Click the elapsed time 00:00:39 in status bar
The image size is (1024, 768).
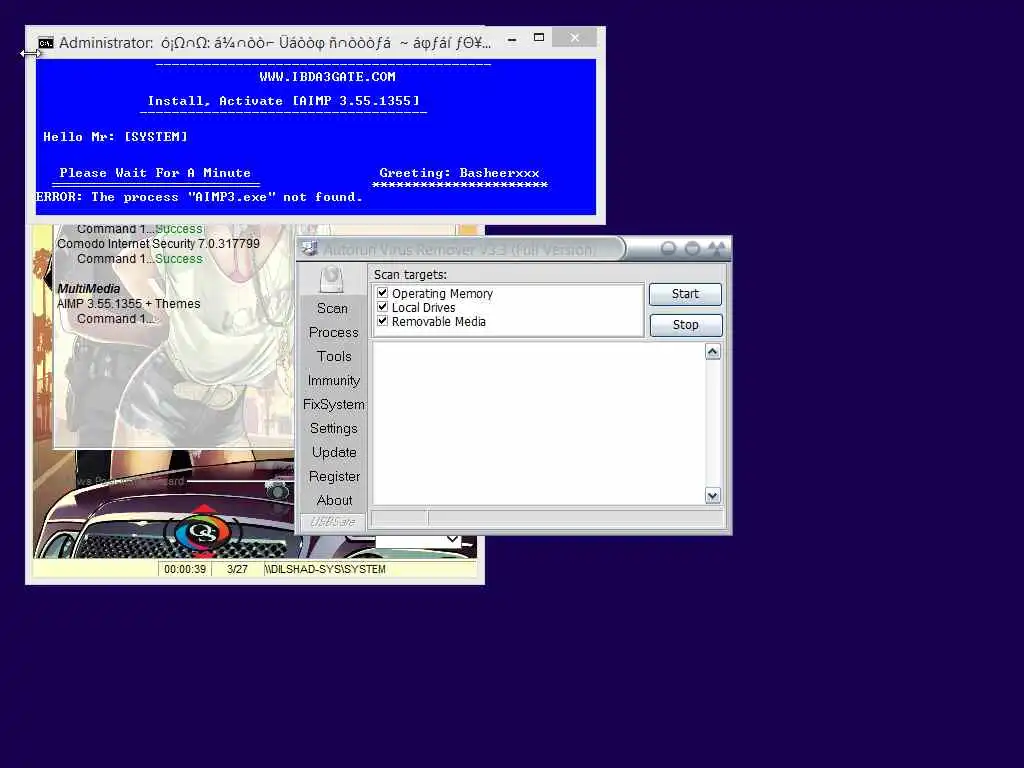pyautogui.click(x=185, y=569)
